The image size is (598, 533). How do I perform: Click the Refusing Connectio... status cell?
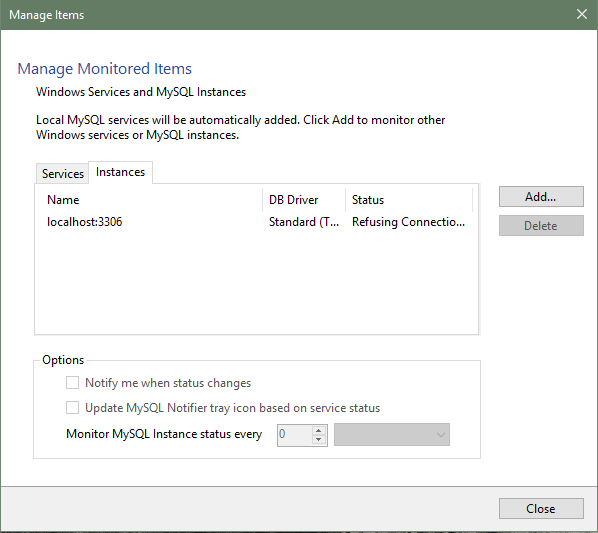pyautogui.click(x=408, y=222)
